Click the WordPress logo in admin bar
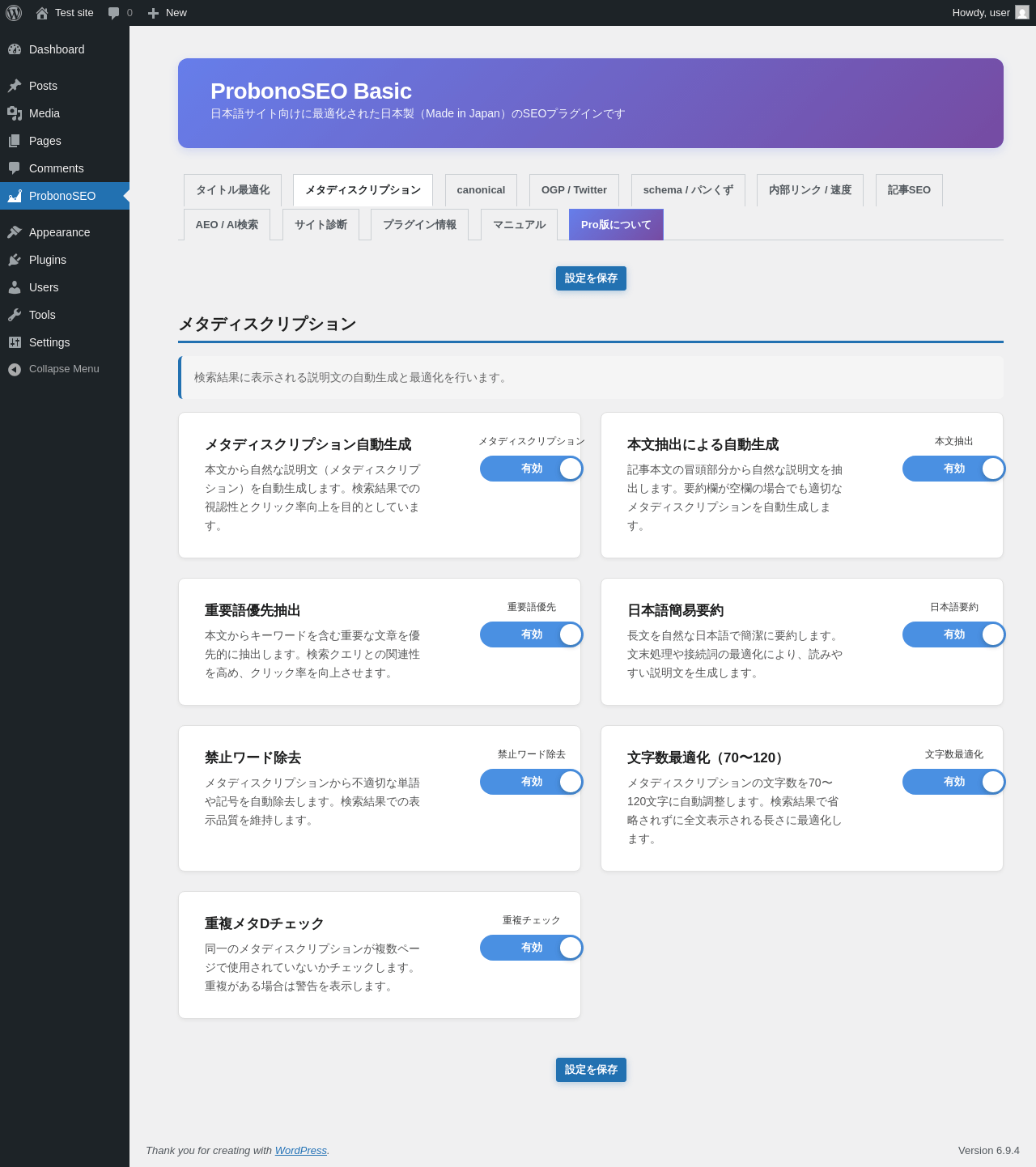 pos(14,13)
